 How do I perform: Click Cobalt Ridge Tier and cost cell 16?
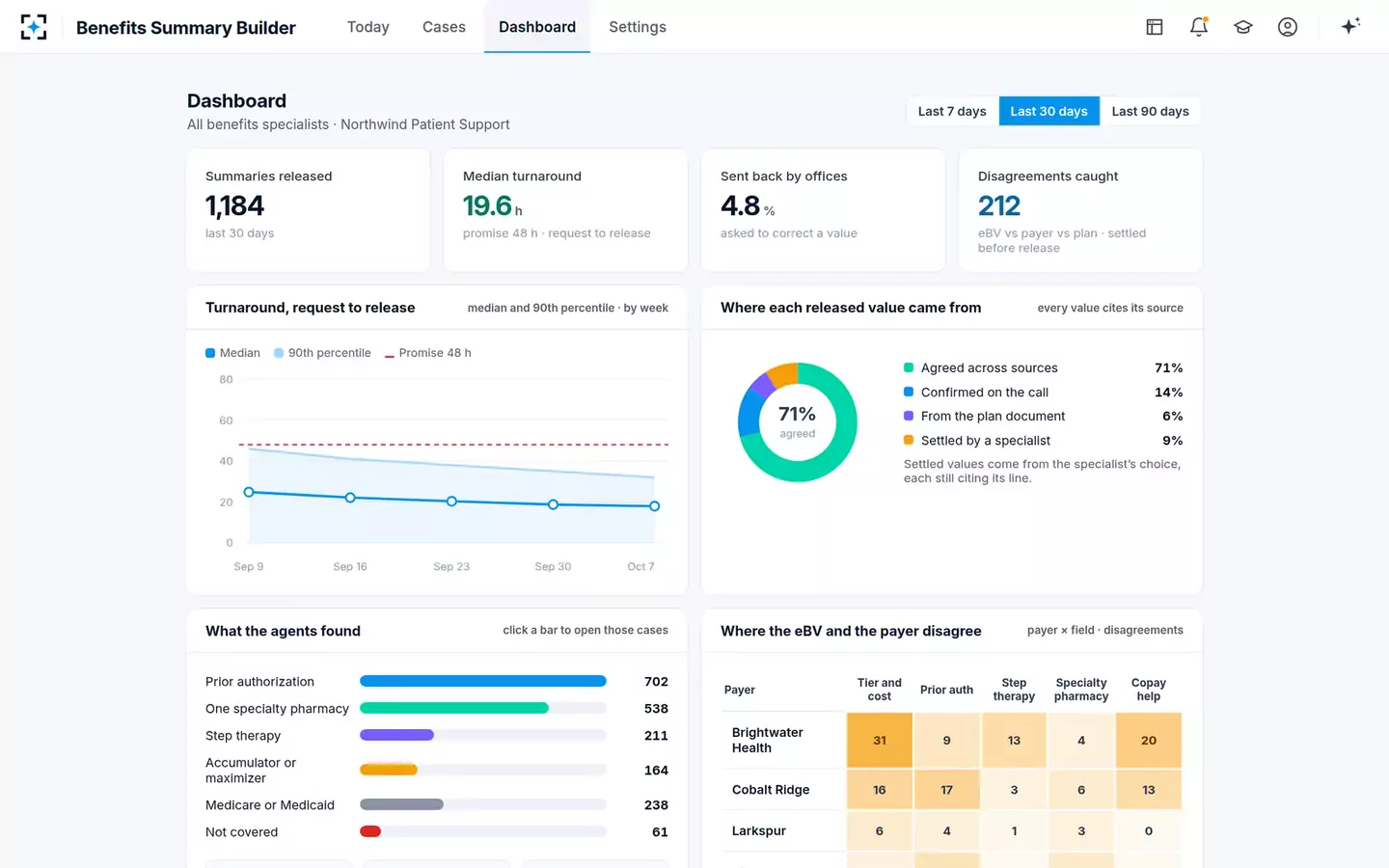(x=880, y=789)
